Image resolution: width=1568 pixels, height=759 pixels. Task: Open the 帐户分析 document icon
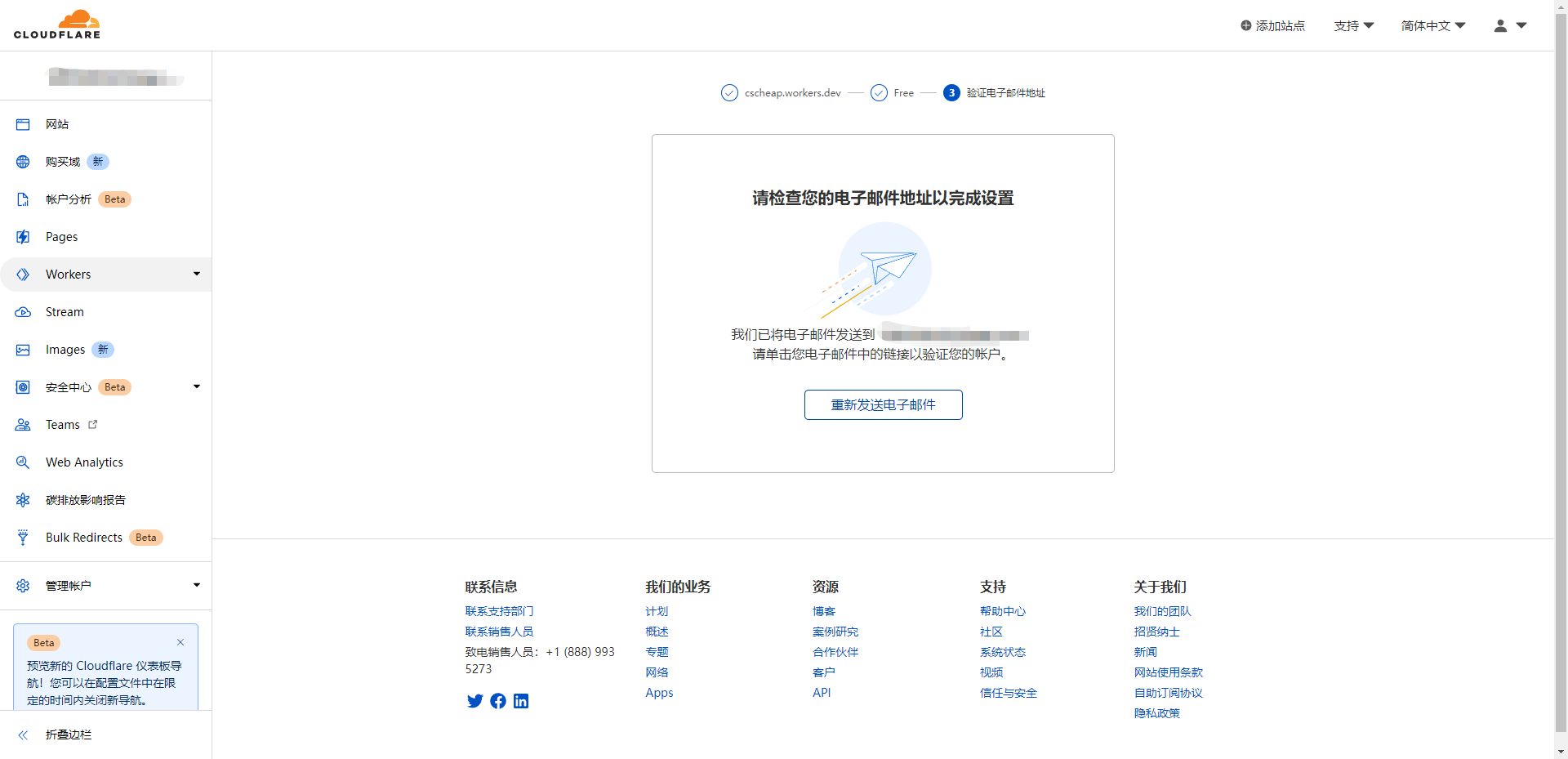click(x=23, y=199)
